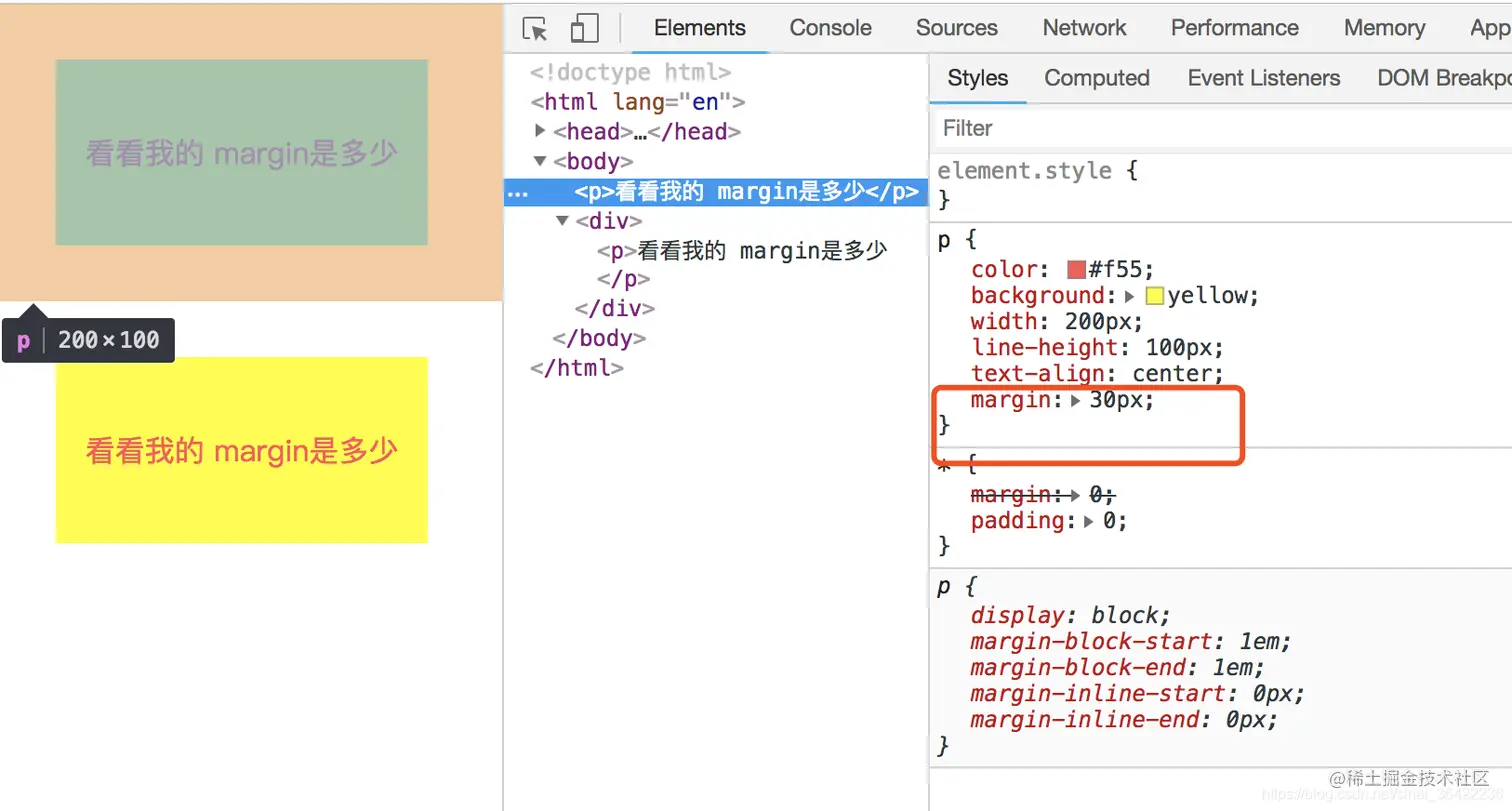
Task: Click the green highlighted paragraph on the page
Action: (x=241, y=152)
